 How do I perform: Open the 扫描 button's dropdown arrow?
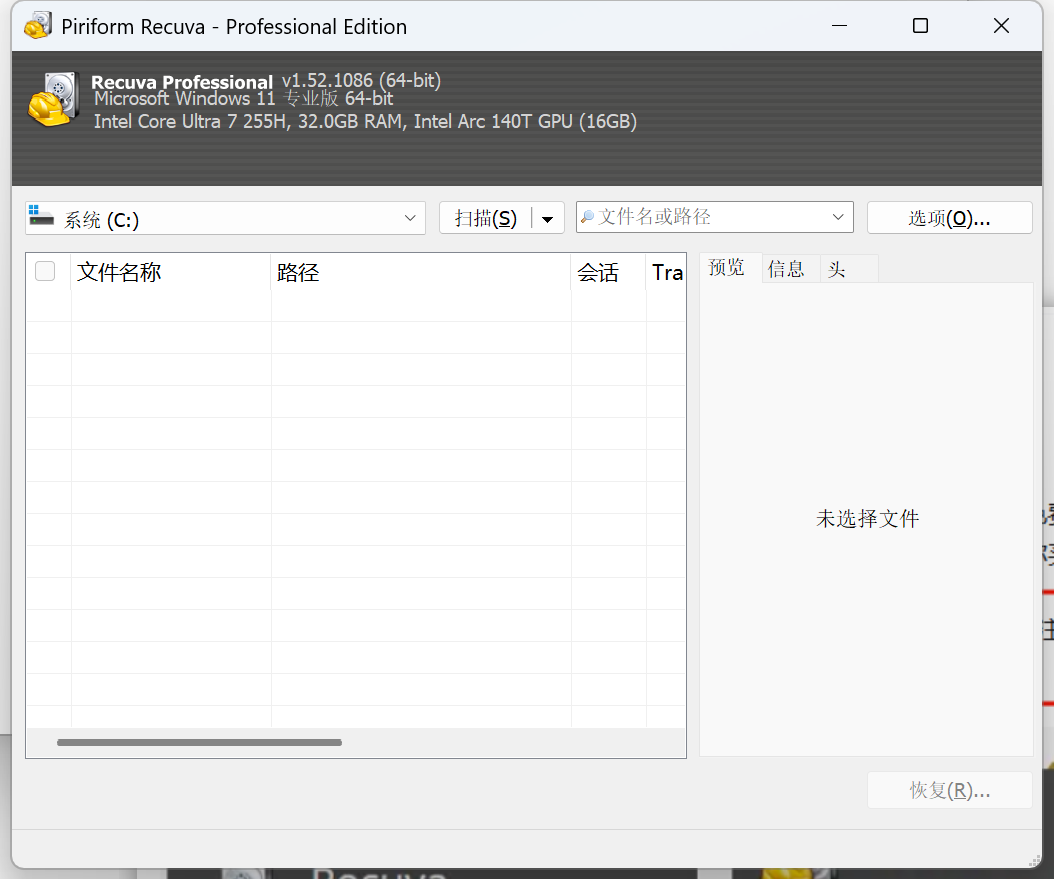[548, 218]
